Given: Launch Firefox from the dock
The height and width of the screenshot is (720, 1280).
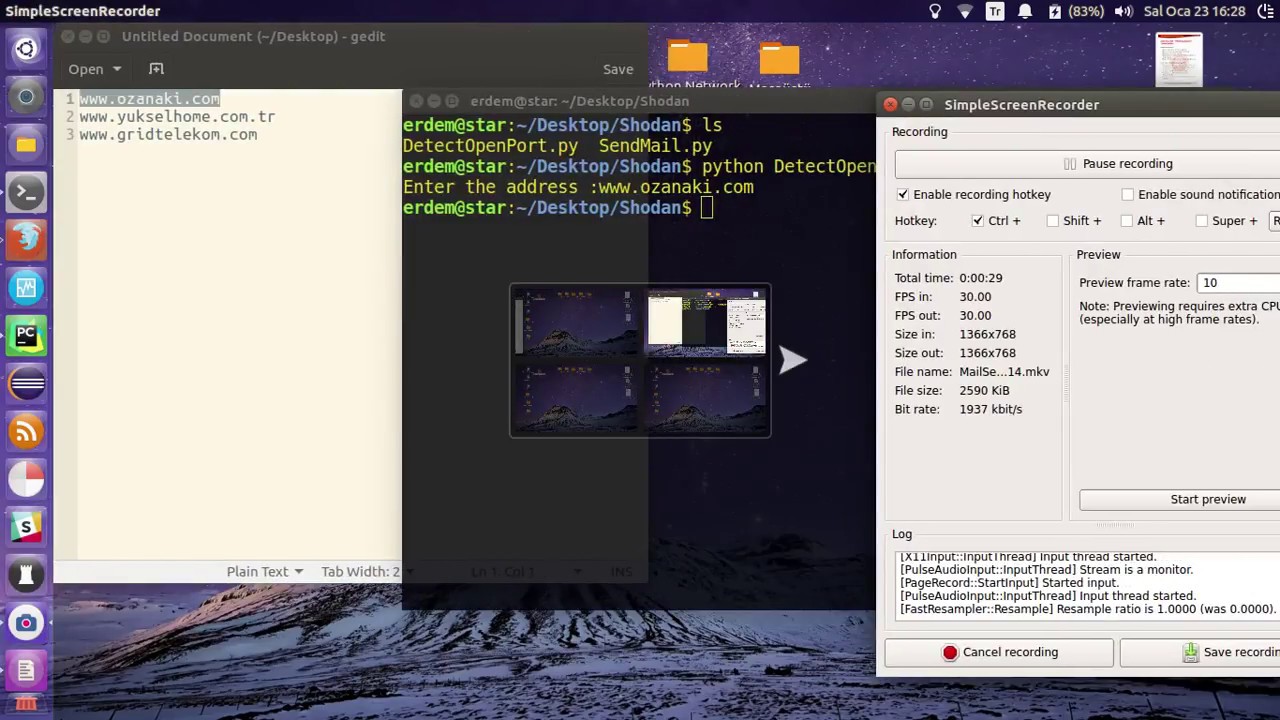Looking at the screenshot, I should pos(26,240).
